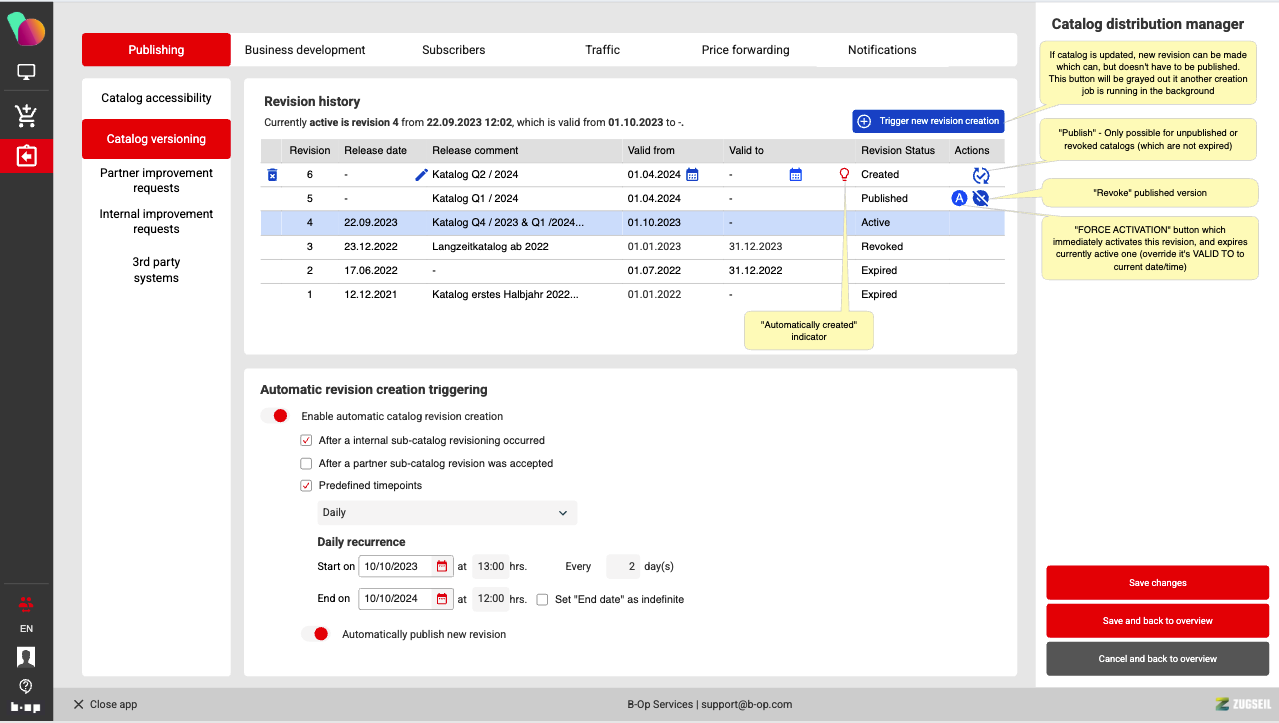Open the Price forwarding tab
The width and height of the screenshot is (1279, 723).
pyautogui.click(x=745, y=50)
